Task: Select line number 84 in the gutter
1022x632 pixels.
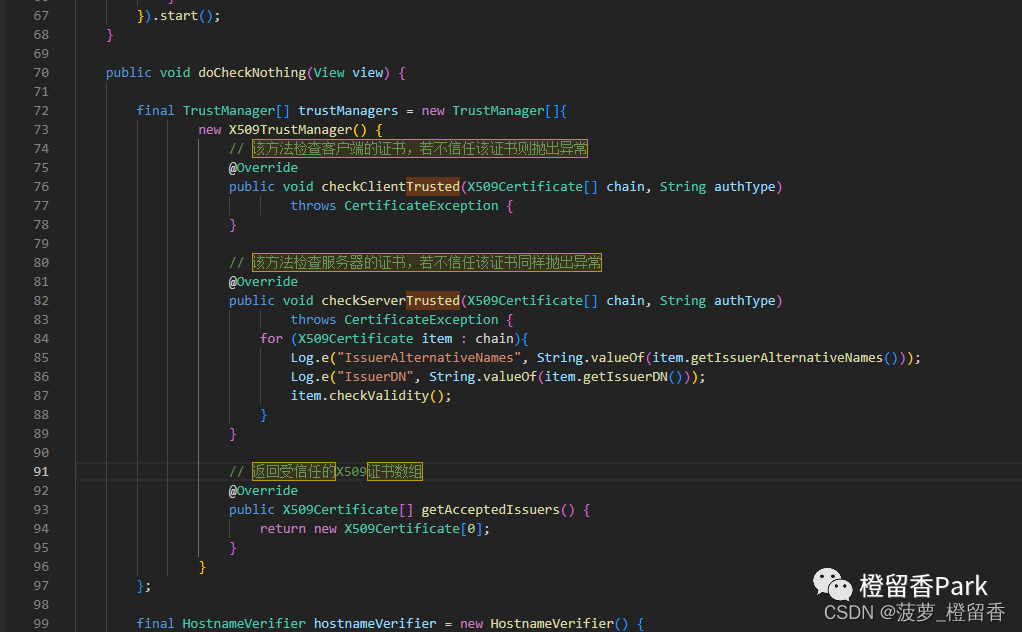Action: click(x=40, y=339)
